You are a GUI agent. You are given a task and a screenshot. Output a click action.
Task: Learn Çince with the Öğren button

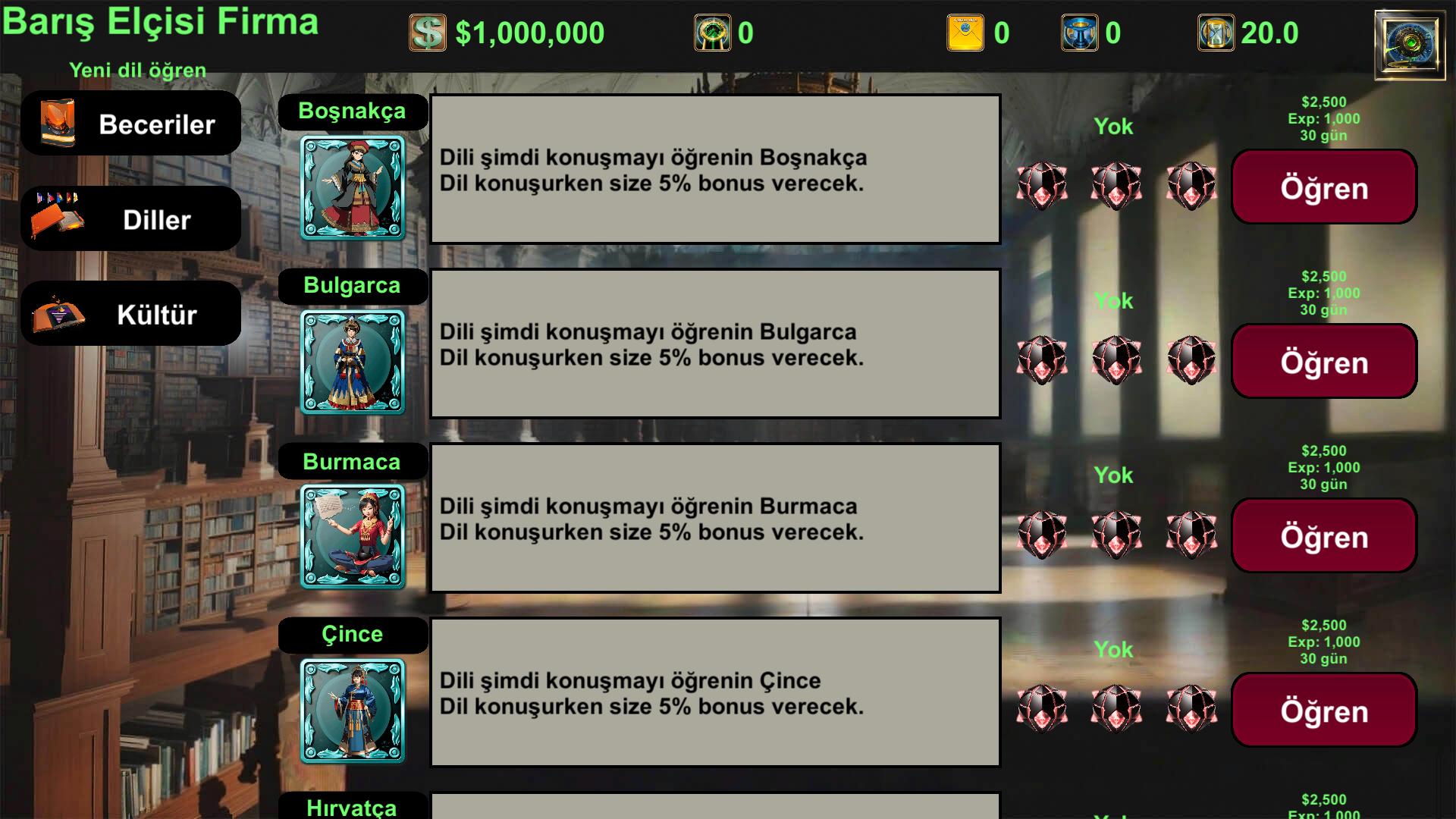click(1324, 711)
